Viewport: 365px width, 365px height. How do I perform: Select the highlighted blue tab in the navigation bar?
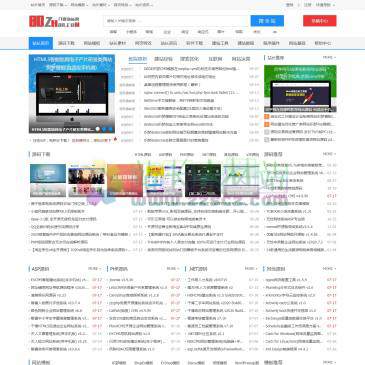tap(41, 43)
